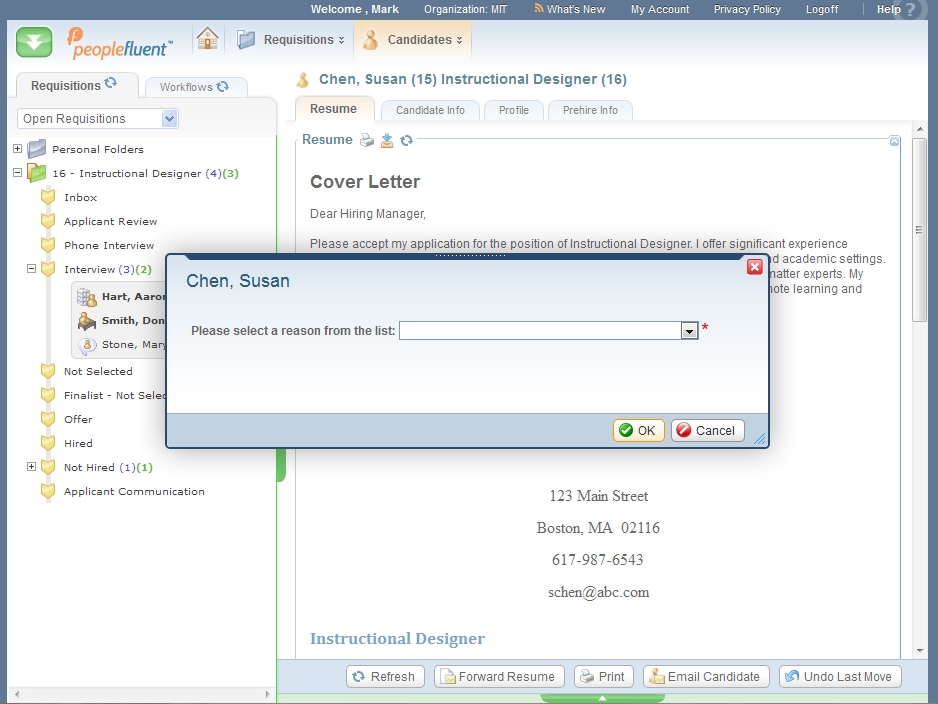Click the green download arrow icon
The image size is (938, 704).
click(x=34, y=42)
